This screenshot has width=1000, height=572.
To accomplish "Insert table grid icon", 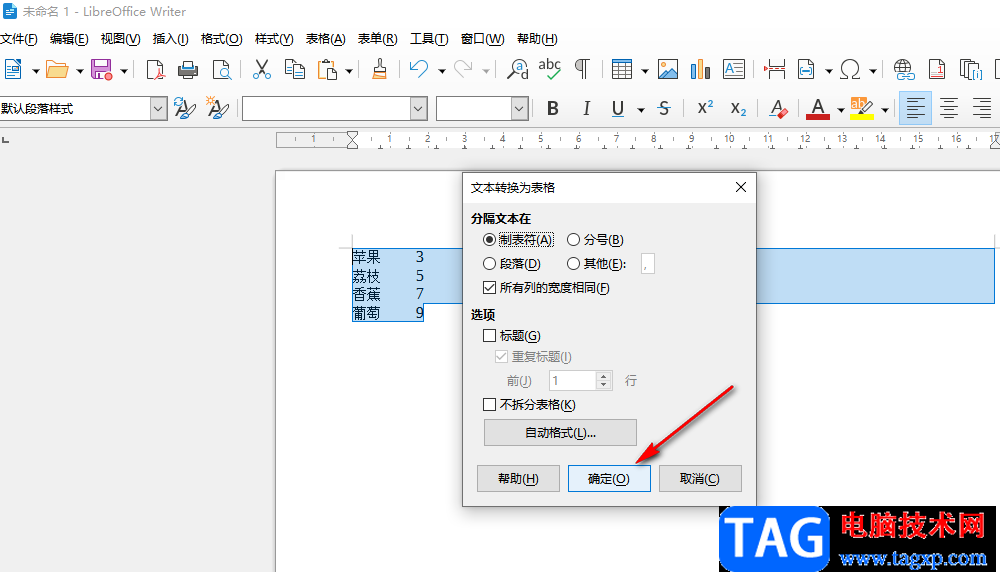I will click(x=621, y=70).
